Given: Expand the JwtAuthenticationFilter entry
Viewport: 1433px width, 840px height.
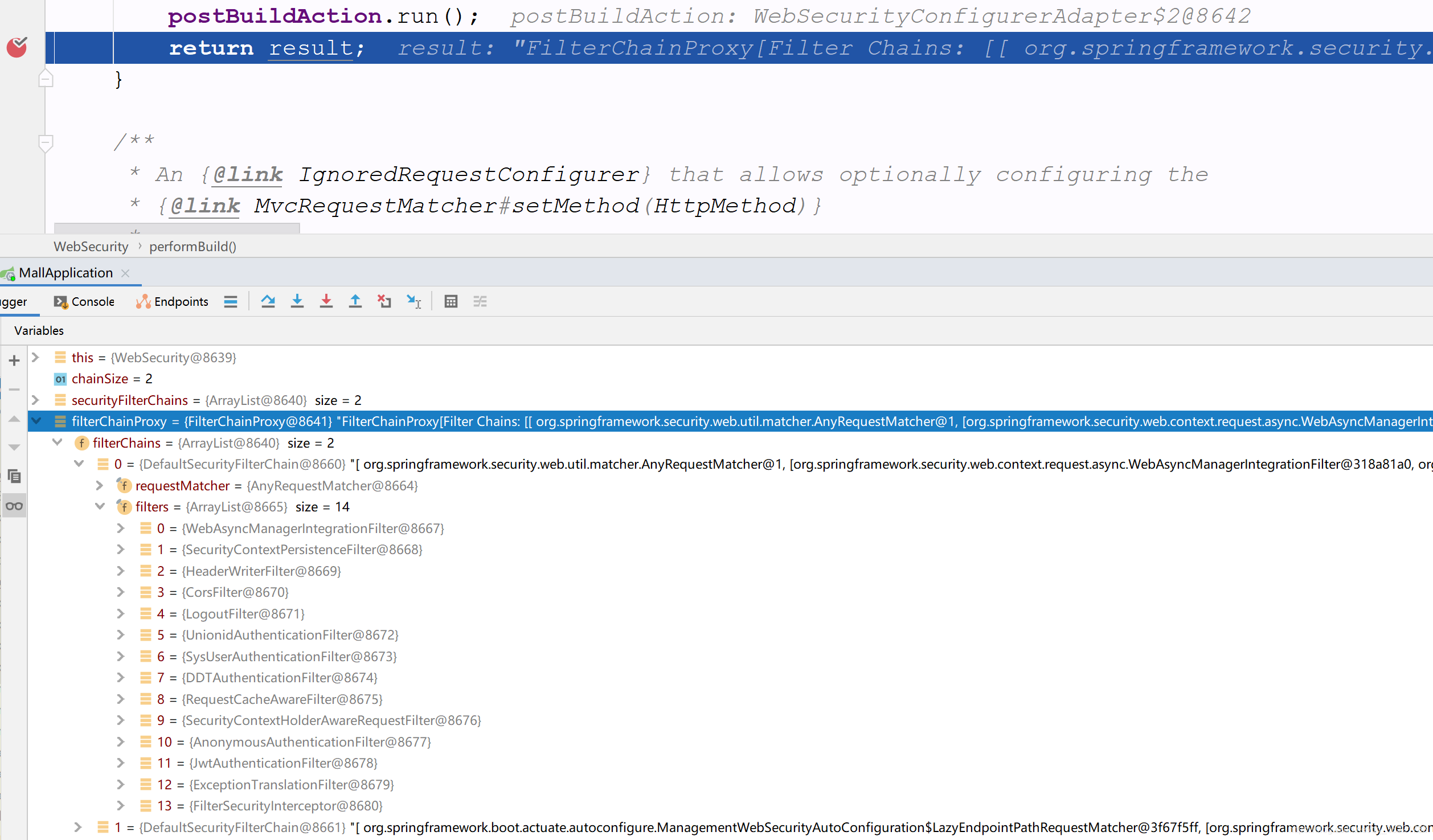Looking at the screenshot, I should pyautogui.click(x=121, y=763).
